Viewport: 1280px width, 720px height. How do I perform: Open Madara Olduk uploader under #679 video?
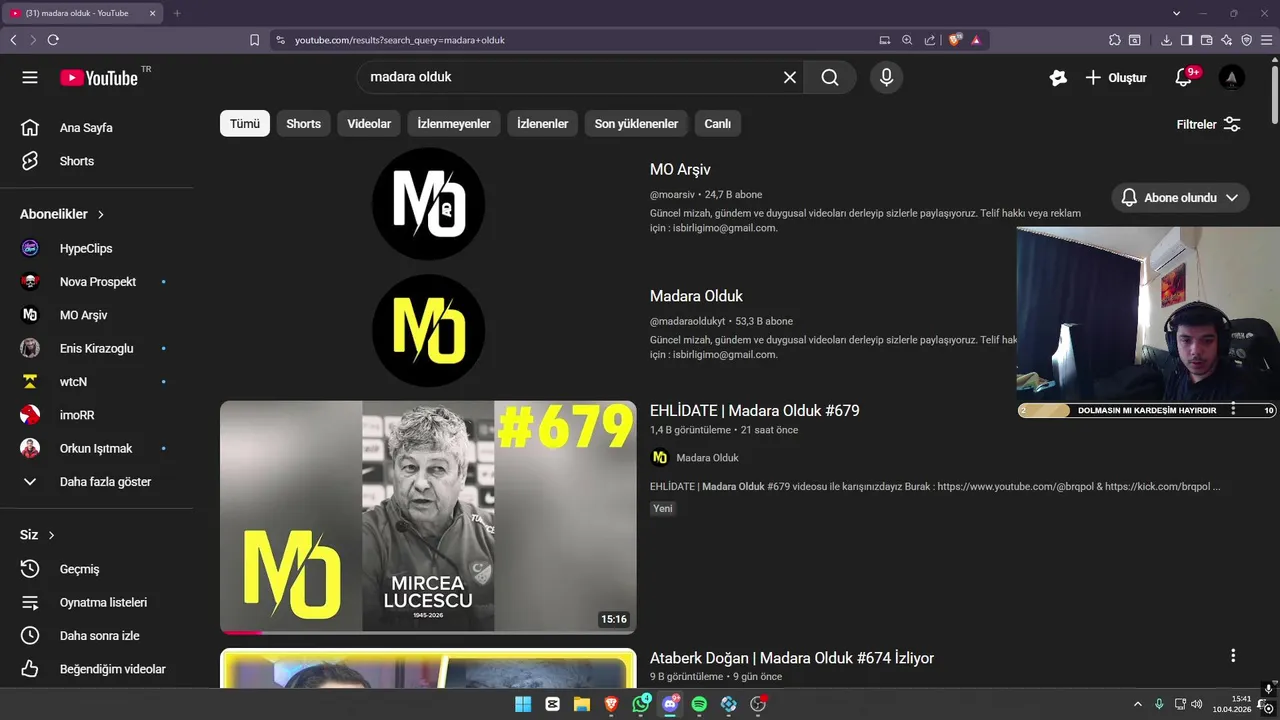coord(707,458)
